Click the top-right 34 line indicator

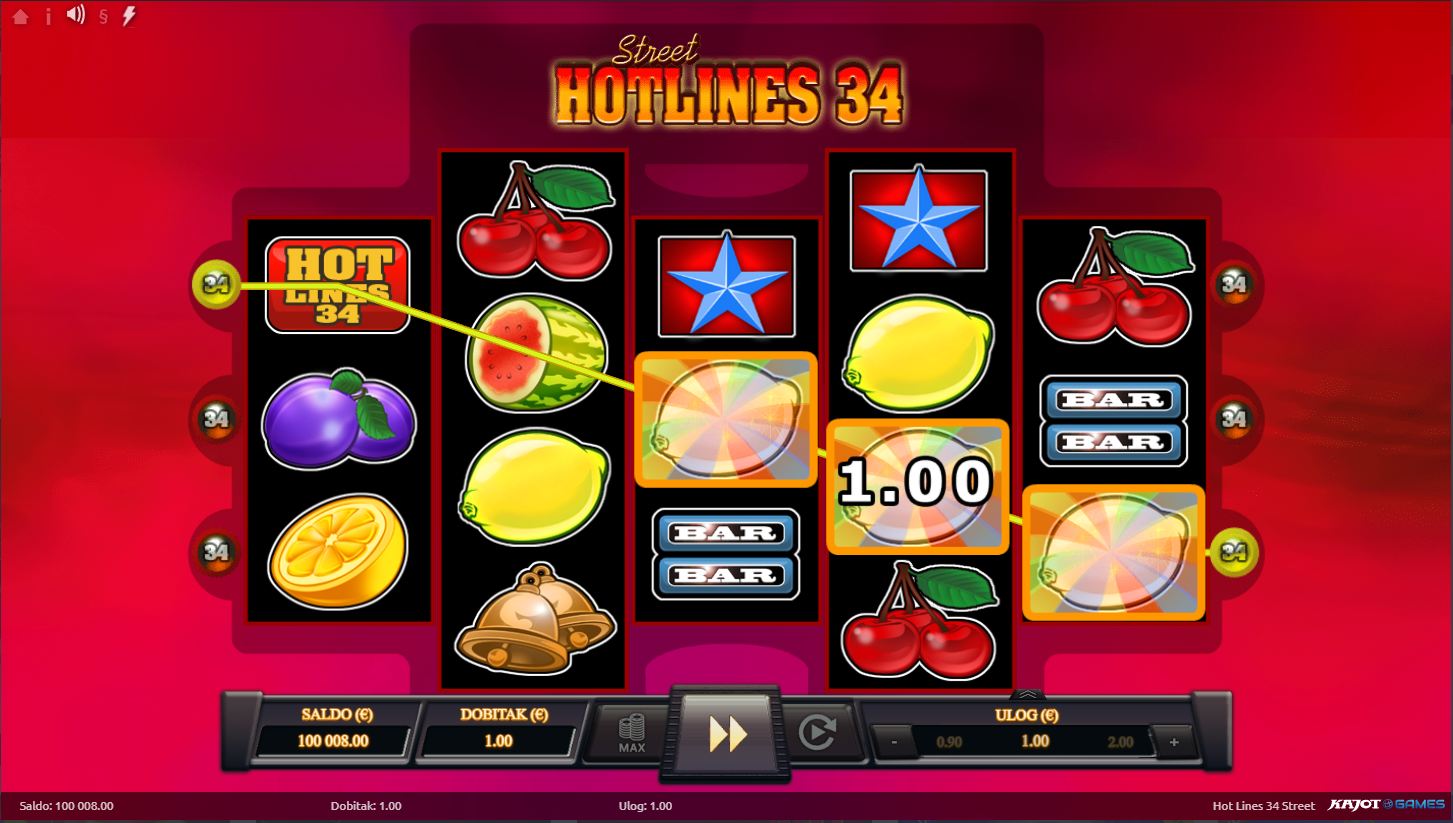1234,285
